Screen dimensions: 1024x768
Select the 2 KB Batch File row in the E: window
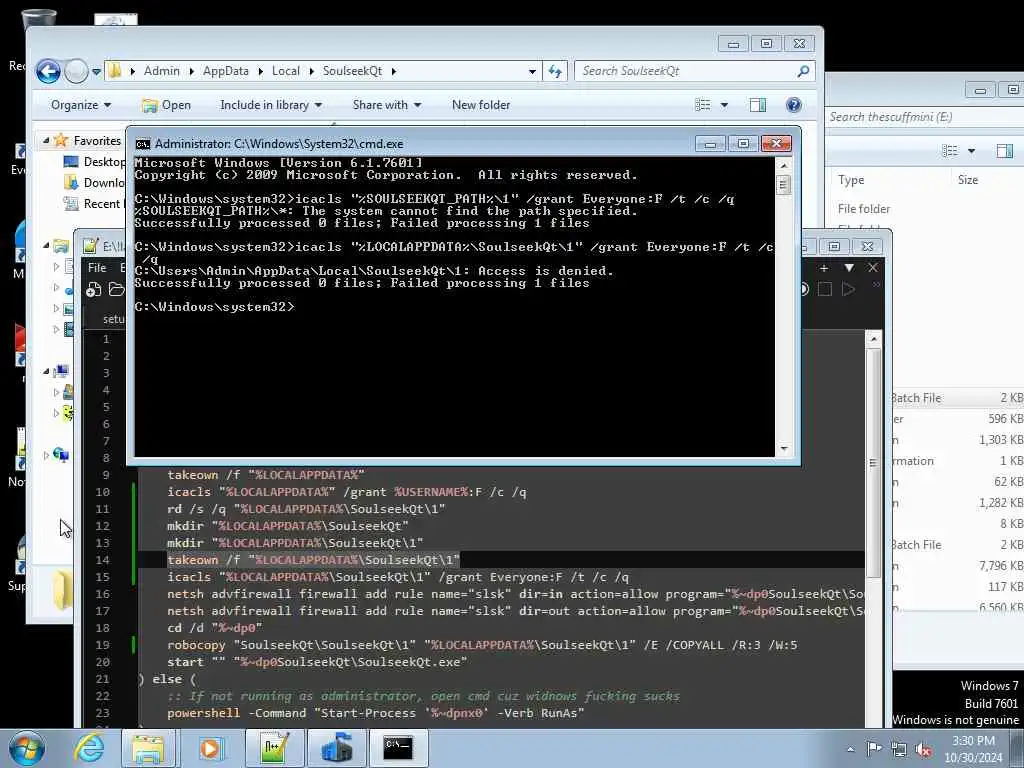tap(957, 398)
